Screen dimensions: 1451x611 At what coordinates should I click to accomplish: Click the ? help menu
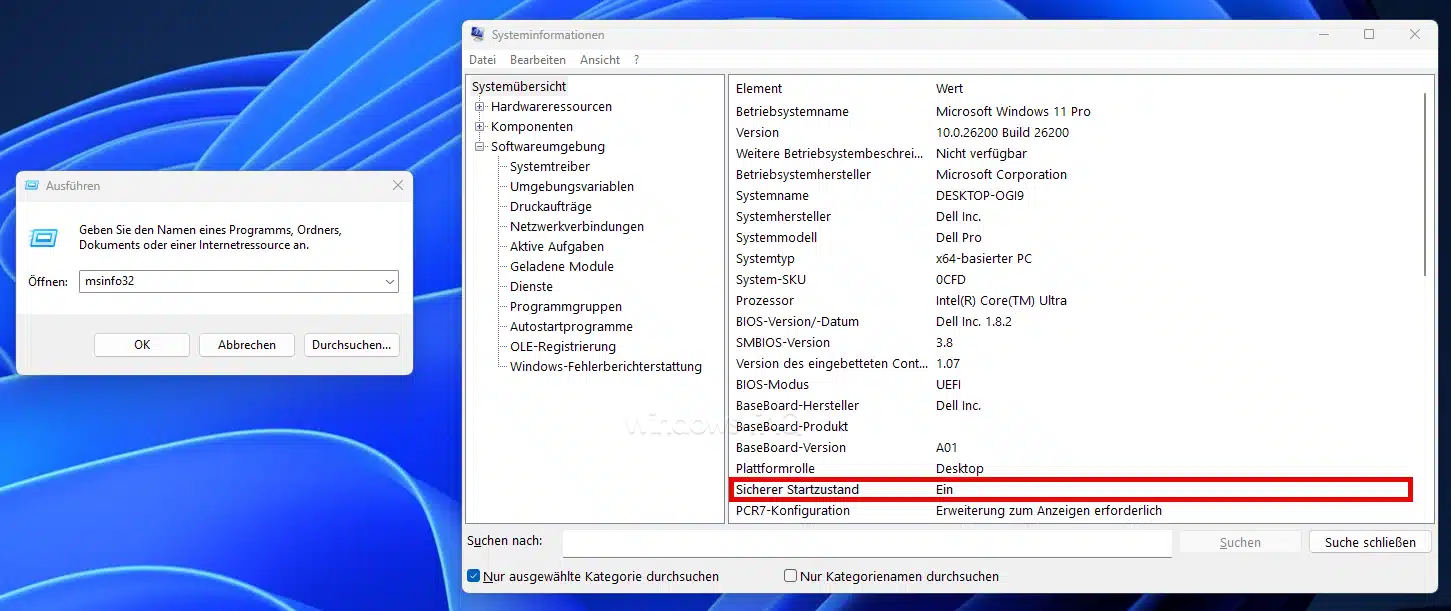[636, 60]
